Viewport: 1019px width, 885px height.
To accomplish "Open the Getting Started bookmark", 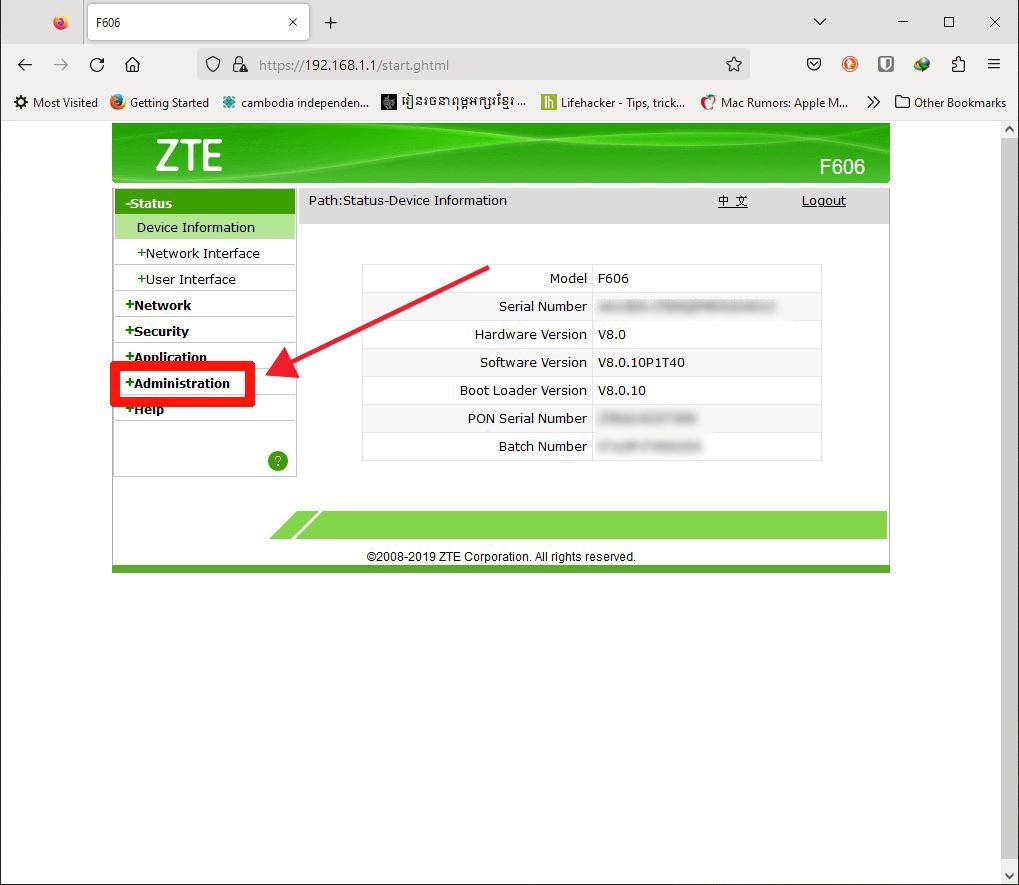I will click(x=160, y=103).
